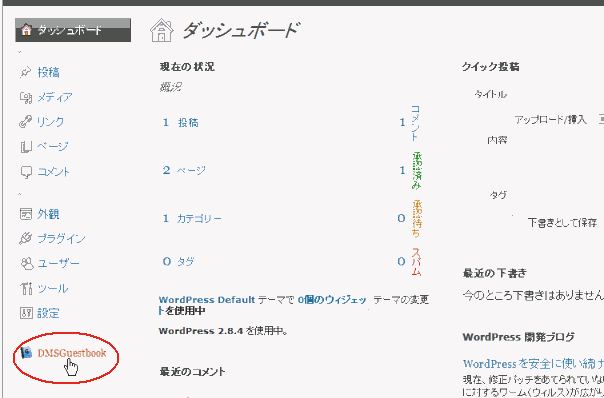Open the green 承認済み comments link
This screenshot has height=398, width=604.
(416, 171)
